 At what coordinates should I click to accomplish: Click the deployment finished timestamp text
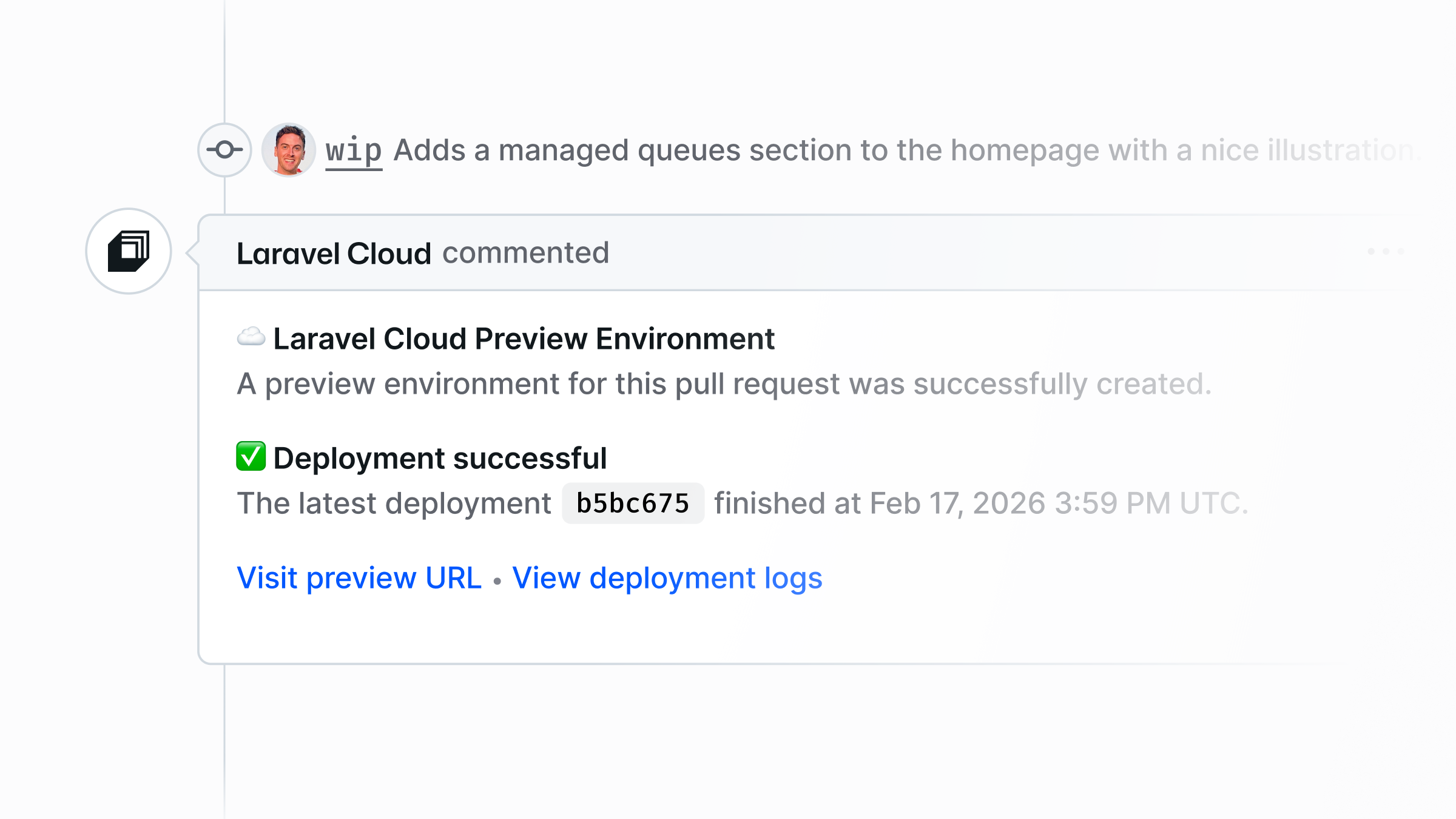(x=981, y=504)
